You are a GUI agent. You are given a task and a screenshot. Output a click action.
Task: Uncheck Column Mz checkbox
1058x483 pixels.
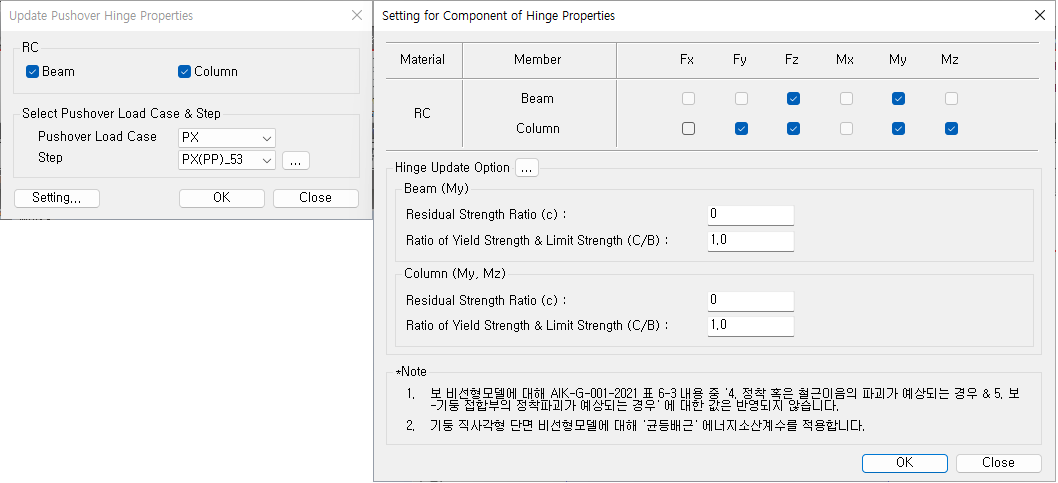point(951,128)
